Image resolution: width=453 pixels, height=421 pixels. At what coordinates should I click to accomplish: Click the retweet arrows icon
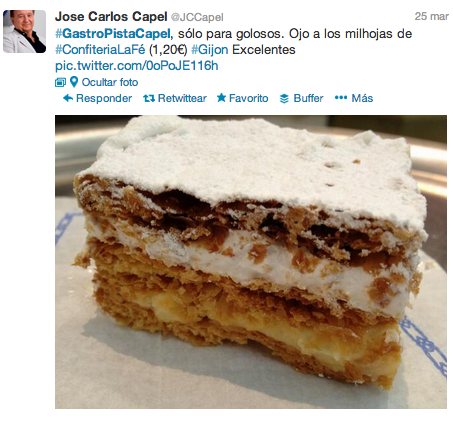149,98
